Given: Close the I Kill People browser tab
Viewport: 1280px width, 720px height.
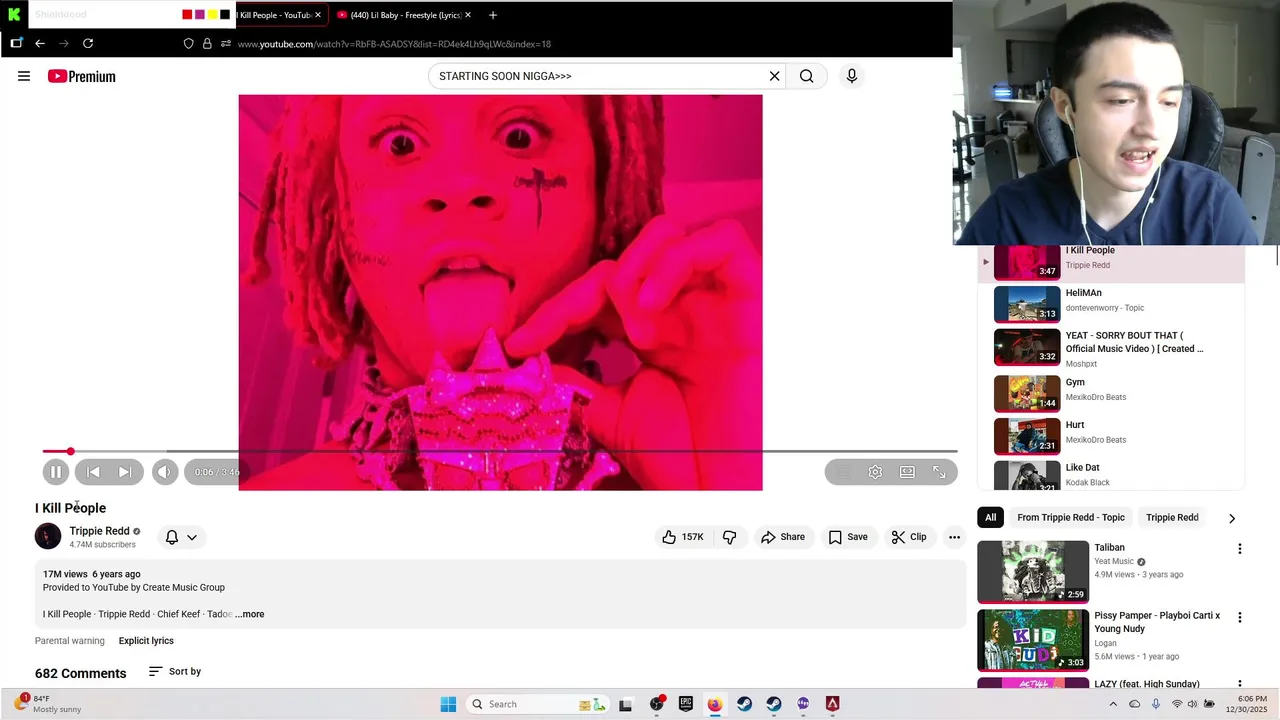Looking at the screenshot, I should click(318, 15).
